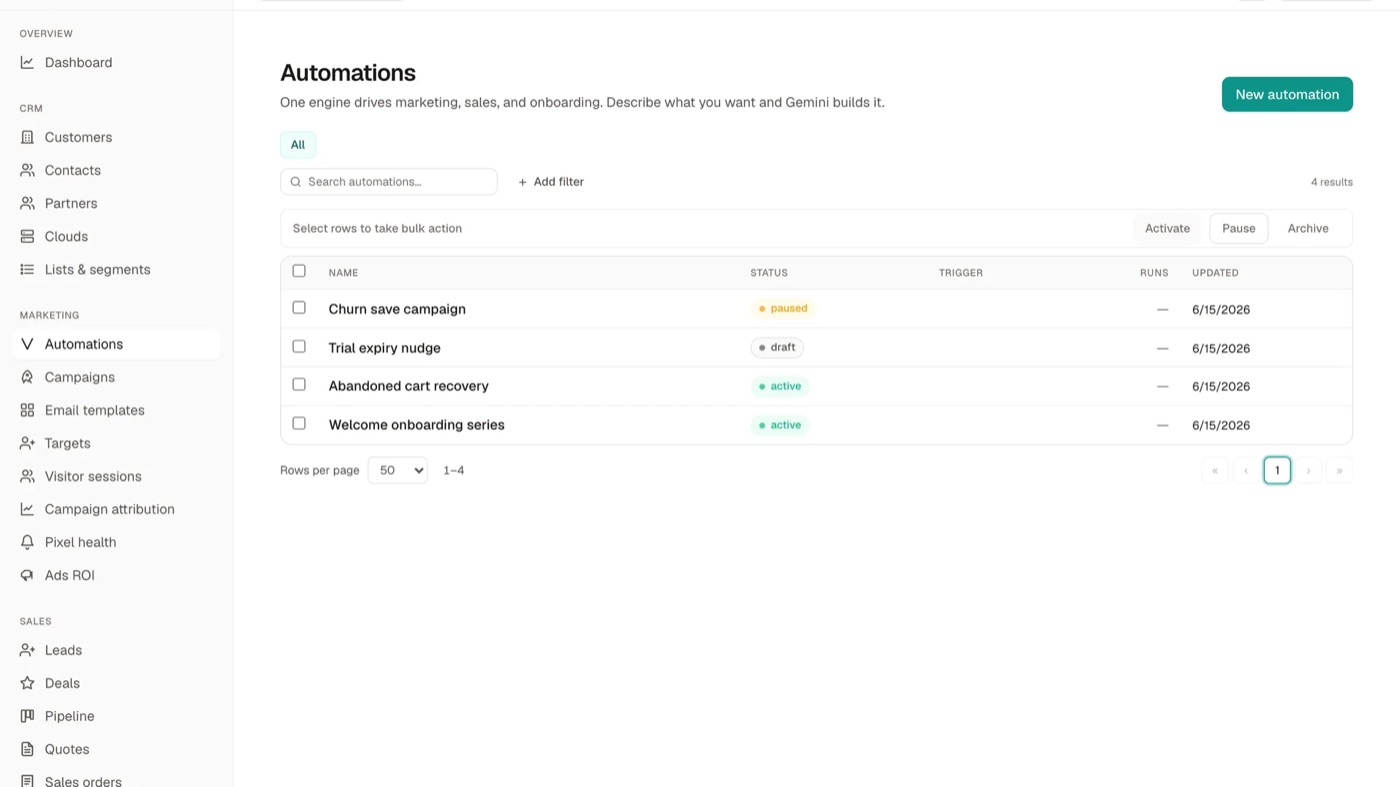Click the next page arrow
Viewport: 1400px width, 787px height.
coord(1308,470)
